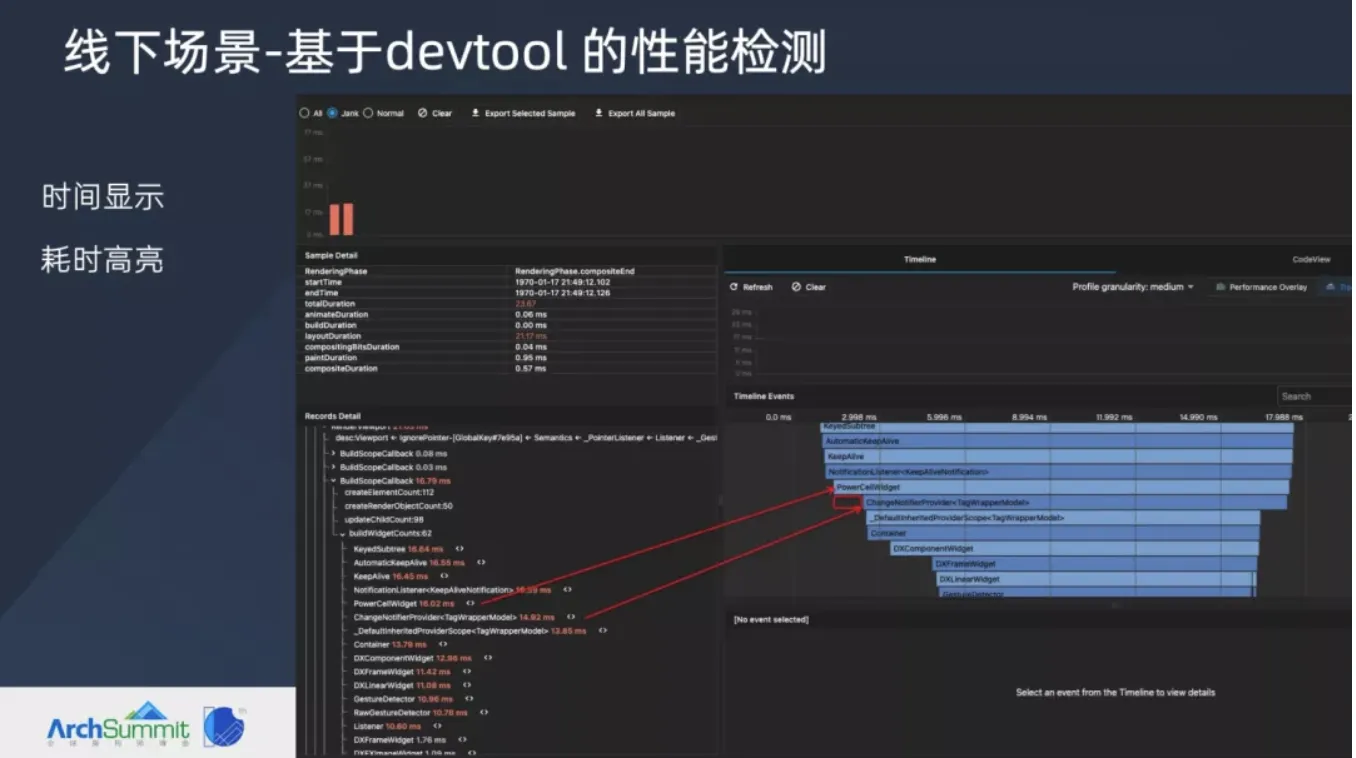Open the Profile granularity dropdown

point(1133,287)
